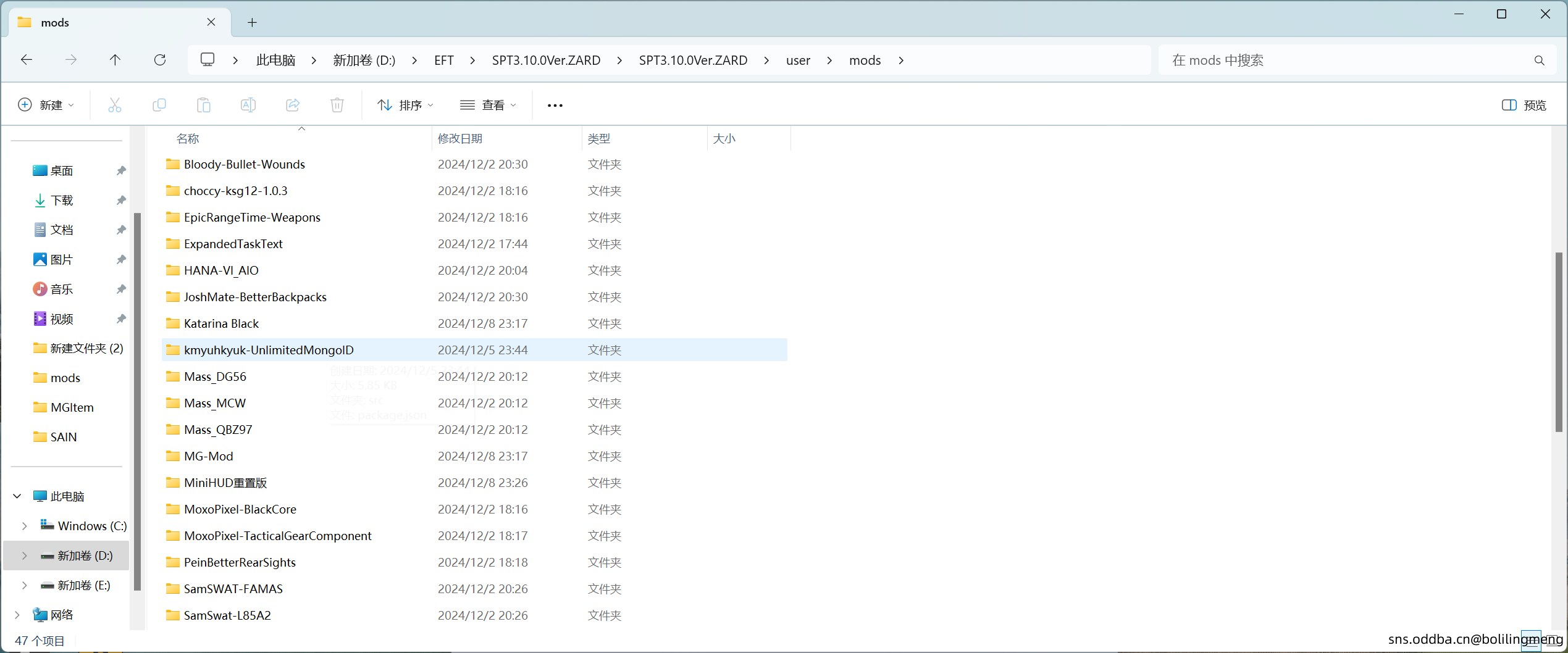This screenshot has height=653, width=1568.
Task: Click the See more ellipsis button
Action: point(554,104)
